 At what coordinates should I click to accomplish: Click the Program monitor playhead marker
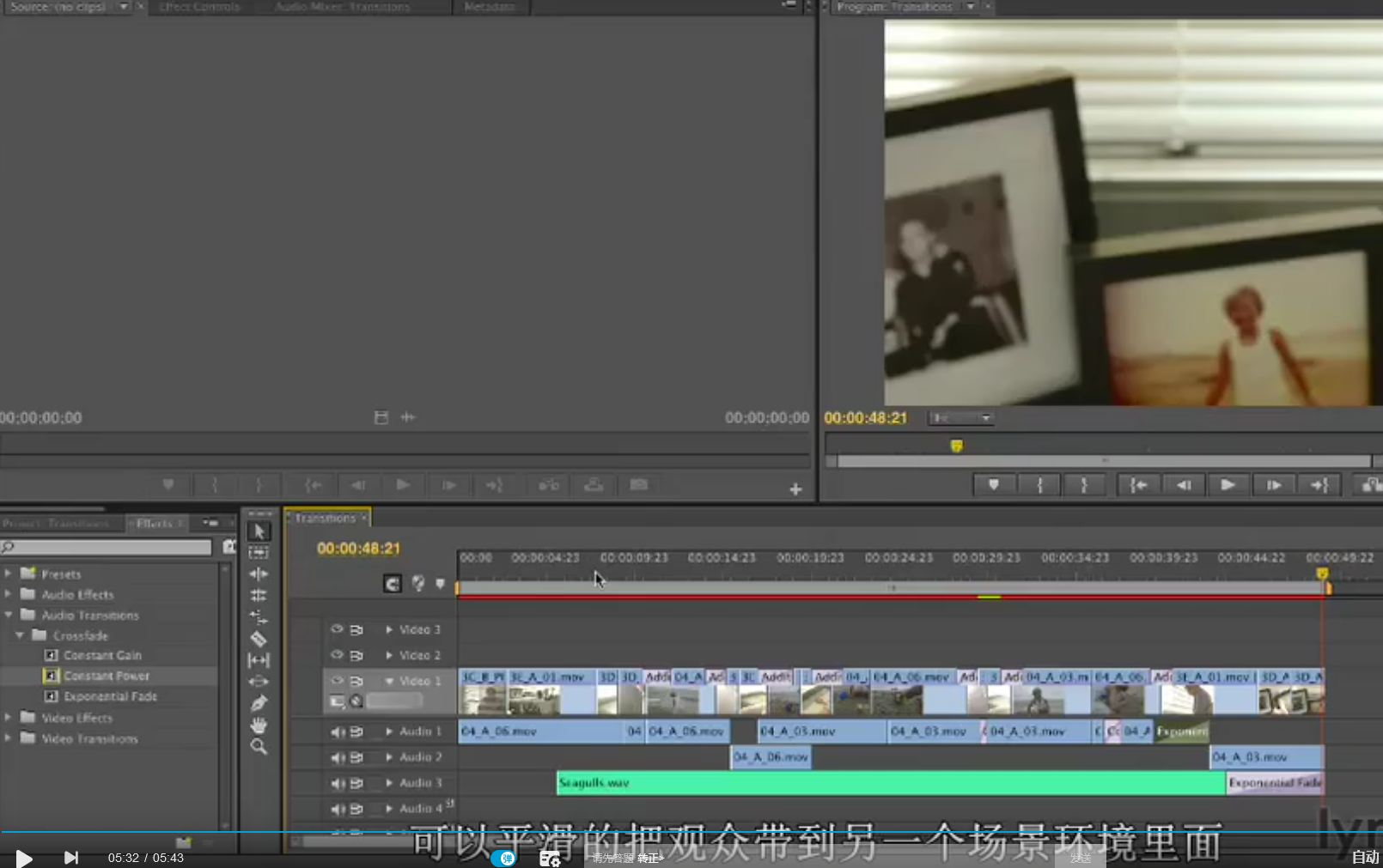[x=956, y=446]
